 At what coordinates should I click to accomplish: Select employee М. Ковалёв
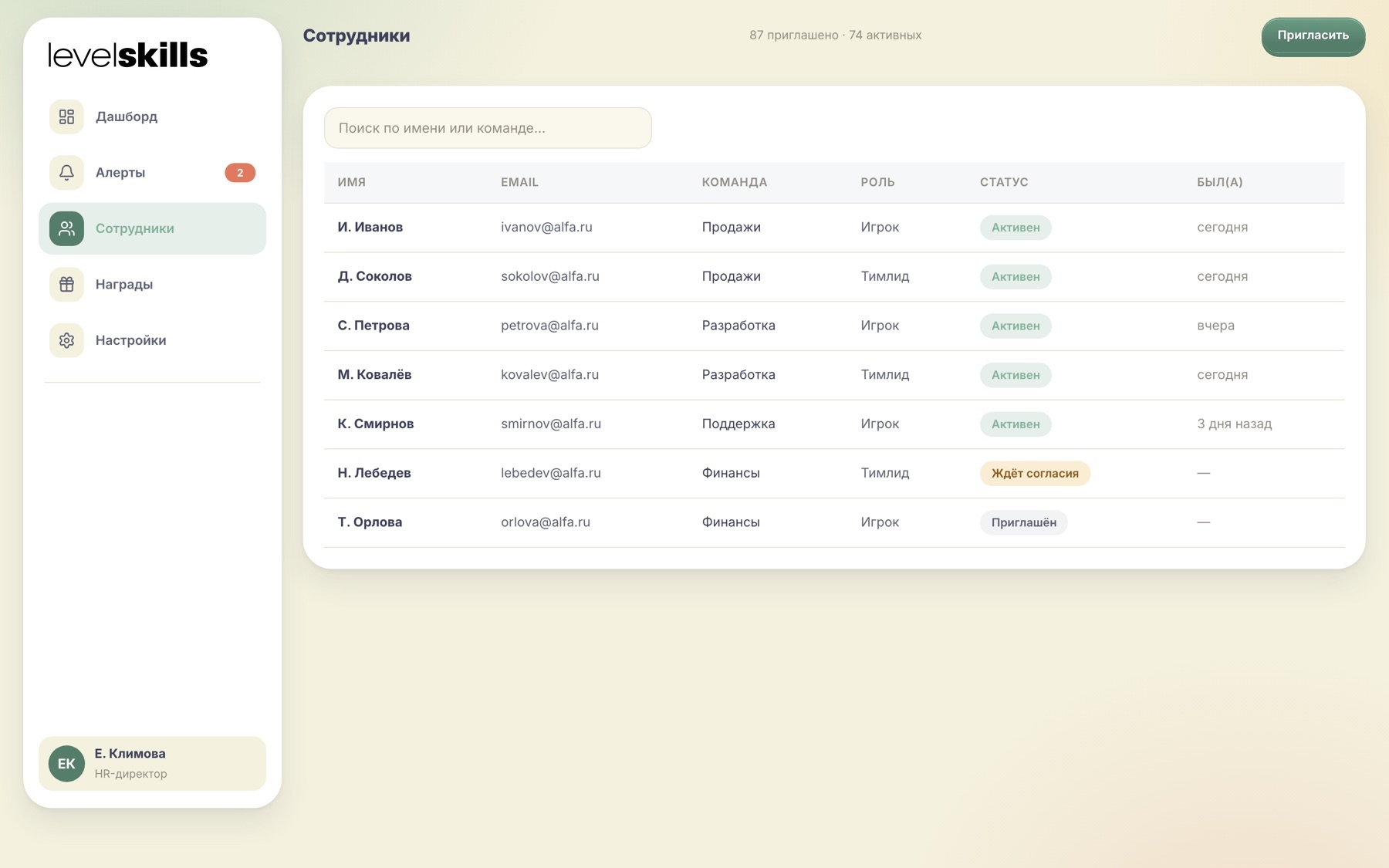click(375, 374)
